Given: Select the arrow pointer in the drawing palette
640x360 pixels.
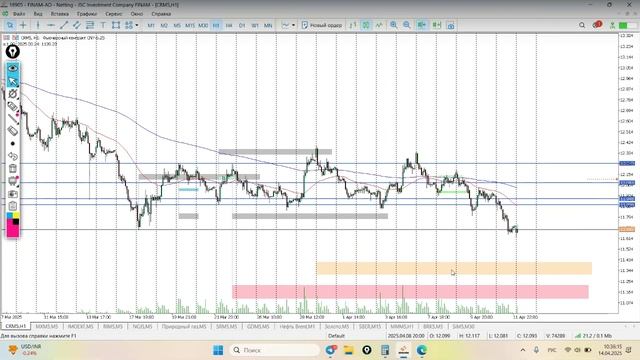Looking at the screenshot, I should click(13, 81).
